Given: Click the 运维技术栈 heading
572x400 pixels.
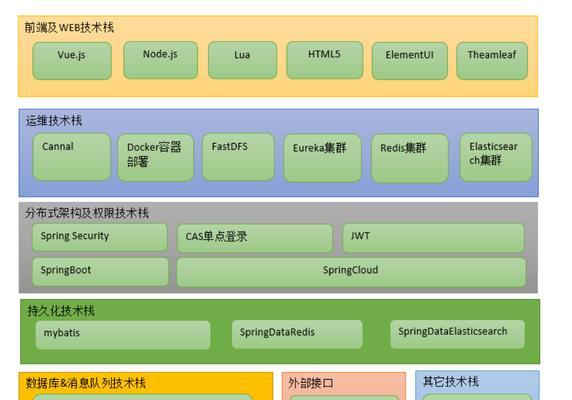Looking at the screenshot, I should [x=54, y=120].
